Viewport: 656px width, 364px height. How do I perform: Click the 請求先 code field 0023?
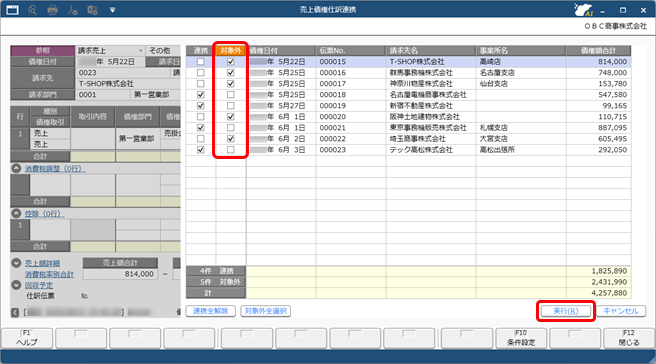pyautogui.click(x=124, y=72)
